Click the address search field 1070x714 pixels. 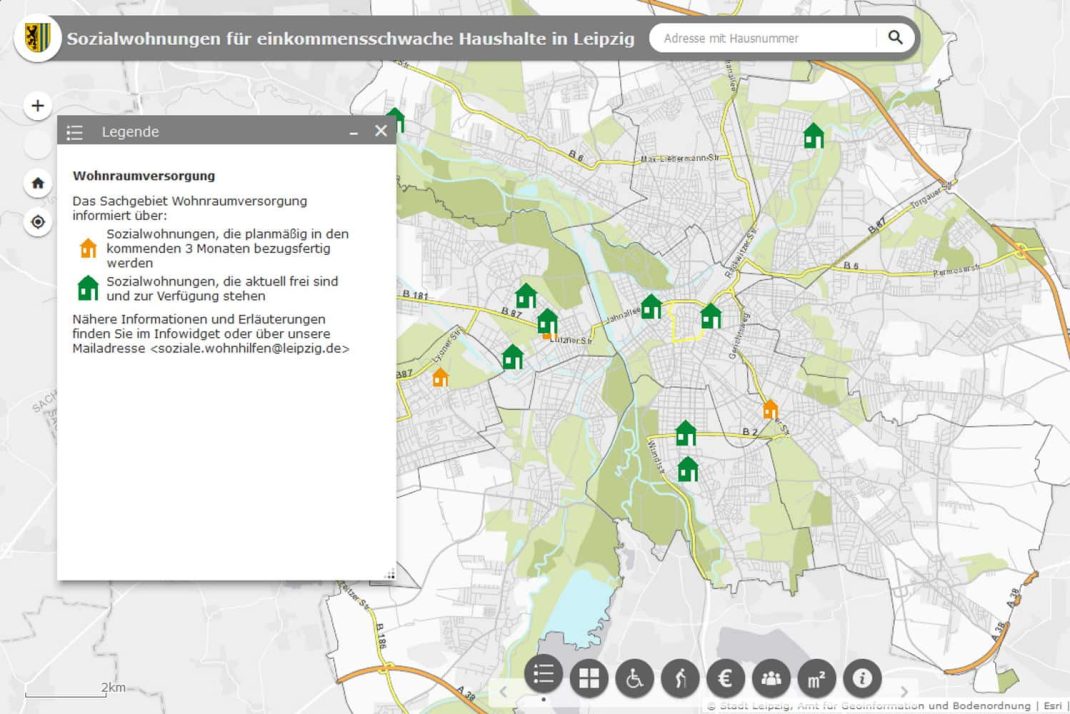click(x=770, y=37)
